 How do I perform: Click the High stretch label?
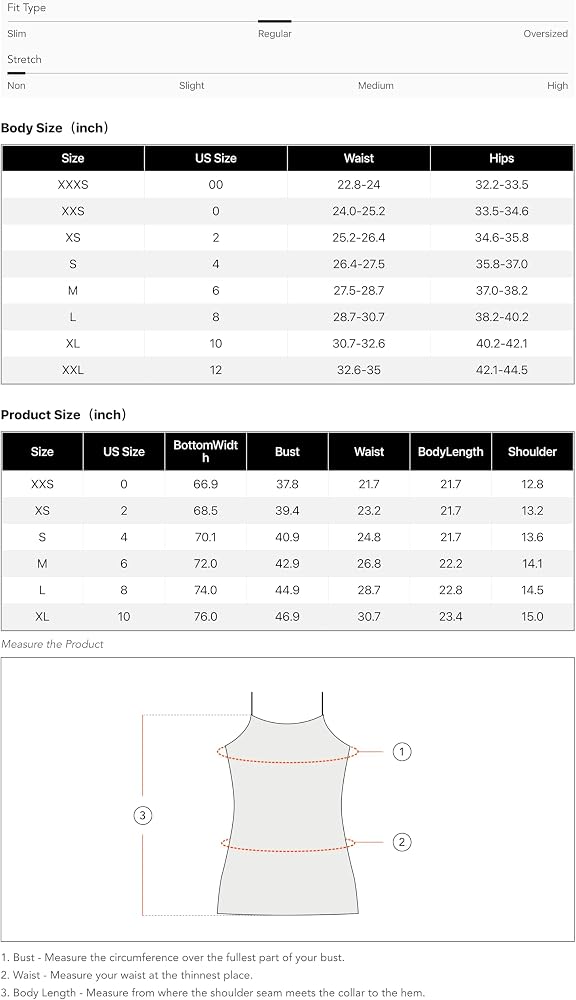click(x=557, y=85)
